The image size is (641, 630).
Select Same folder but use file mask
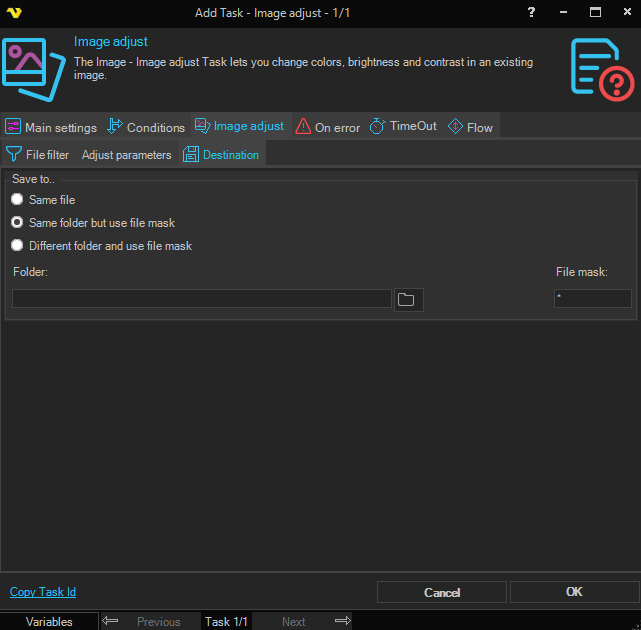click(17, 223)
